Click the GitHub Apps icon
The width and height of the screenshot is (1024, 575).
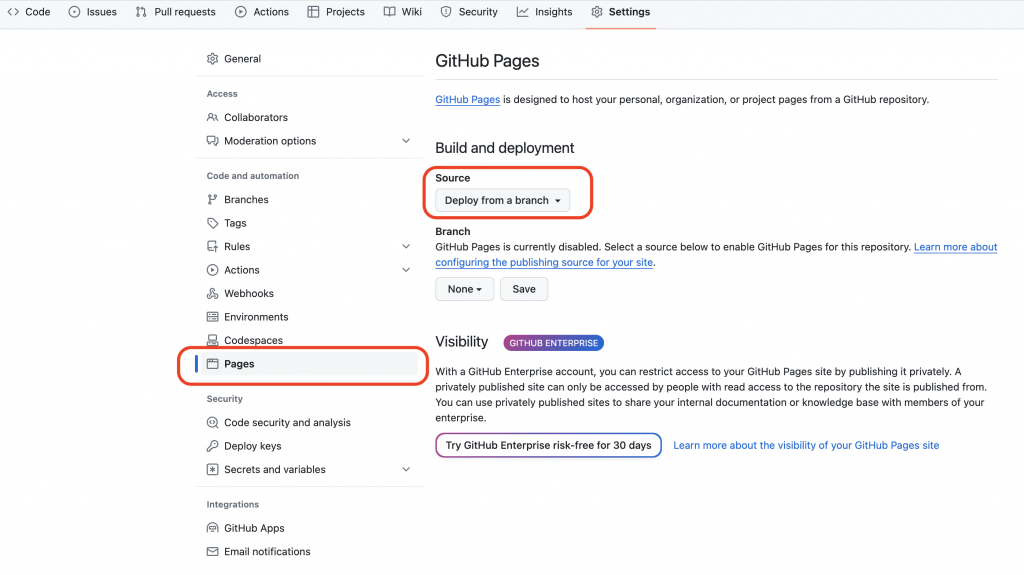click(x=212, y=529)
